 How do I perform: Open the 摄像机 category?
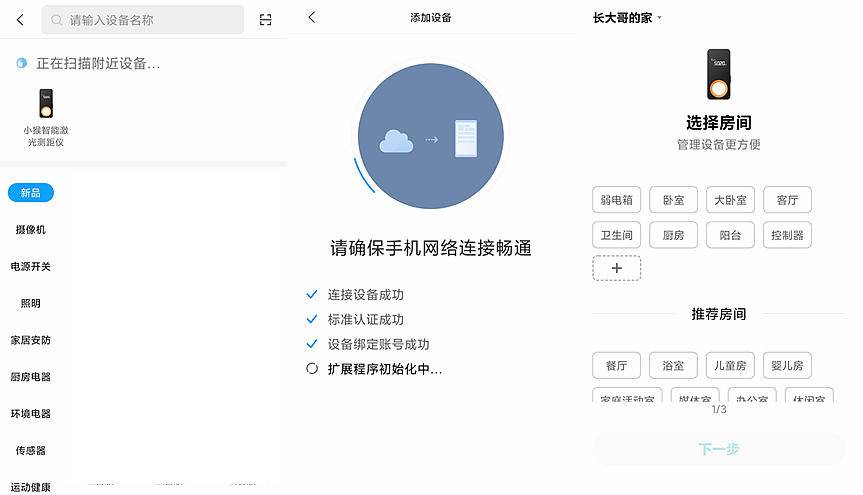click(x=31, y=230)
